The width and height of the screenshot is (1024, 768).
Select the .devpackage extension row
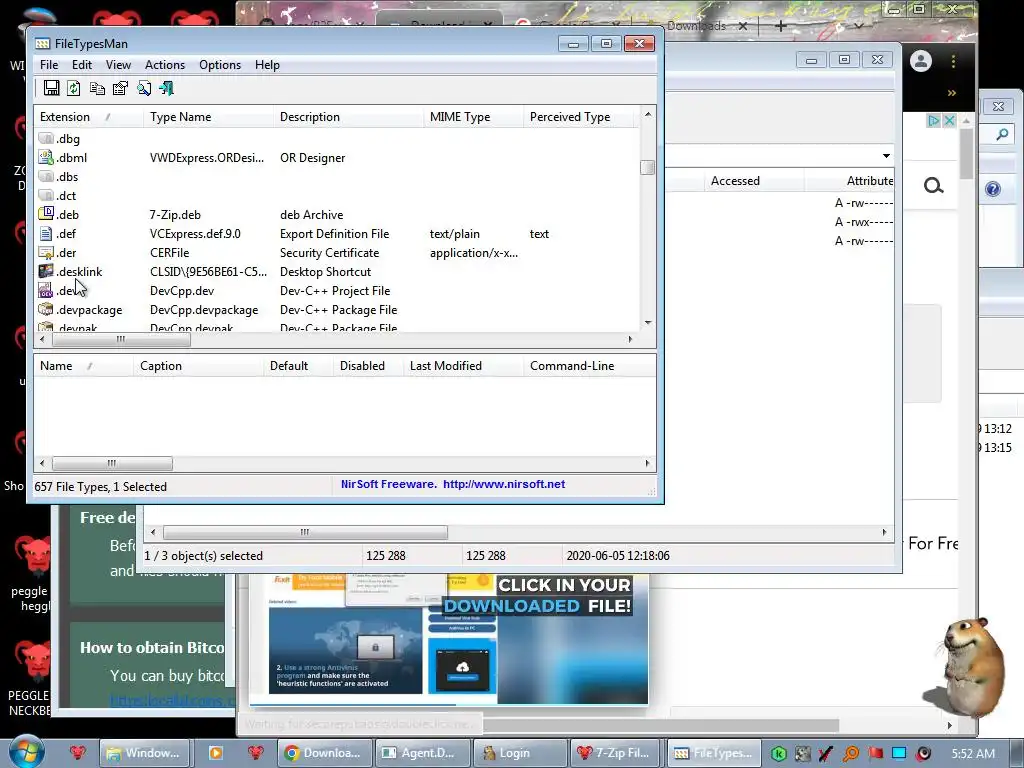337,310
